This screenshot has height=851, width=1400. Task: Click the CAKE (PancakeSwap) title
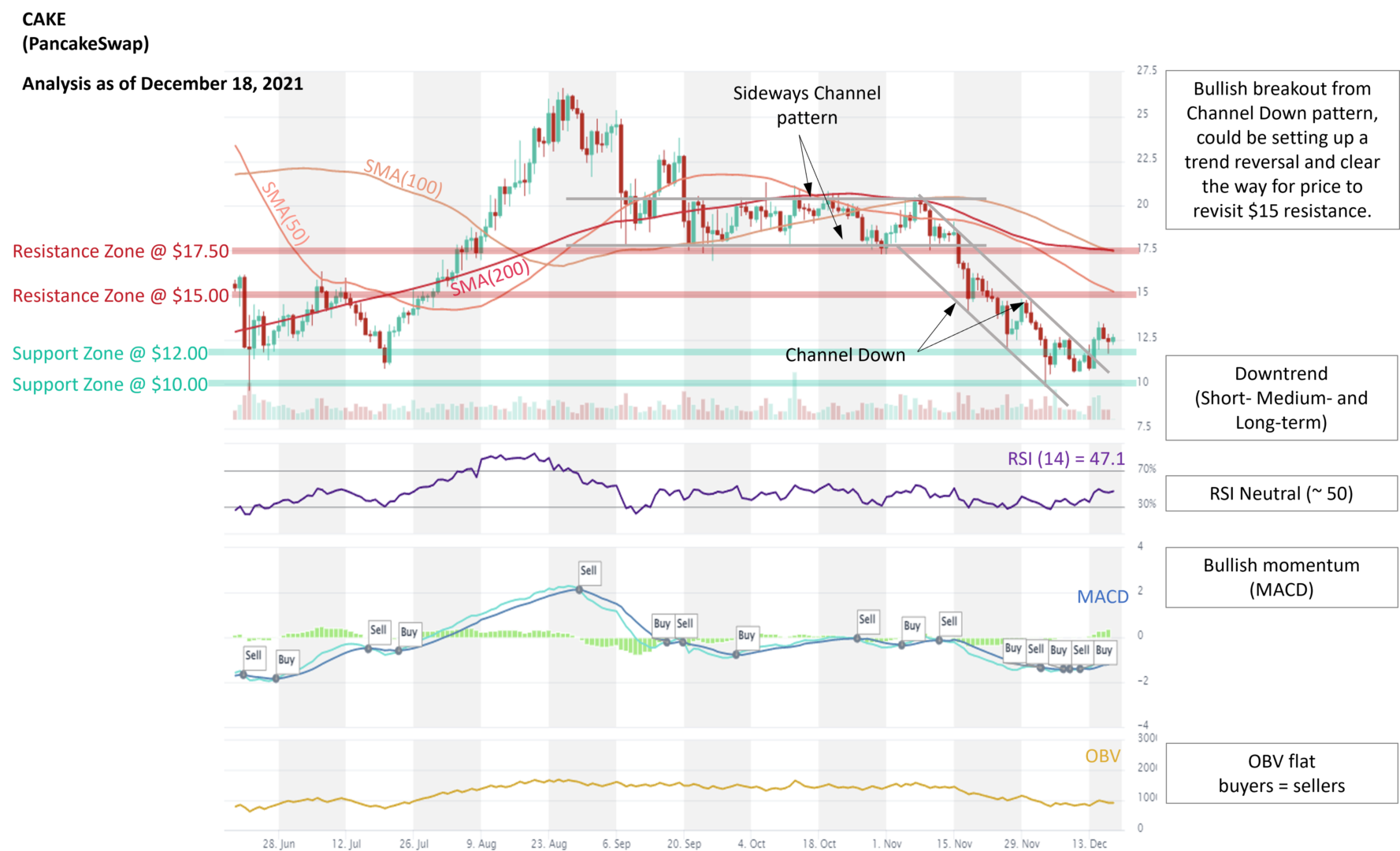(x=86, y=31)
